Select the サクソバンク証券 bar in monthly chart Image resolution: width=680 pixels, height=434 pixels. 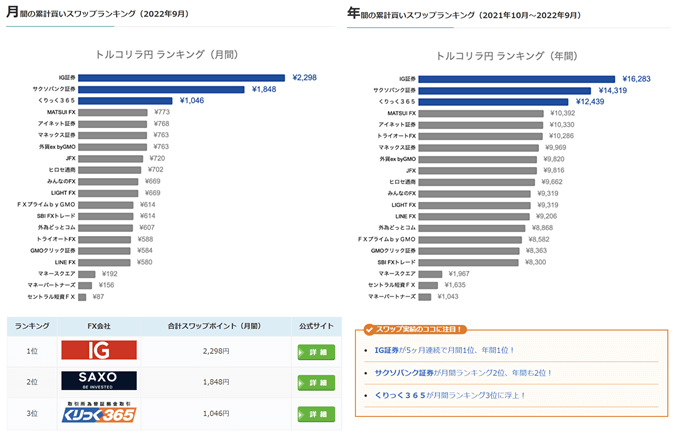pos(161,89)
